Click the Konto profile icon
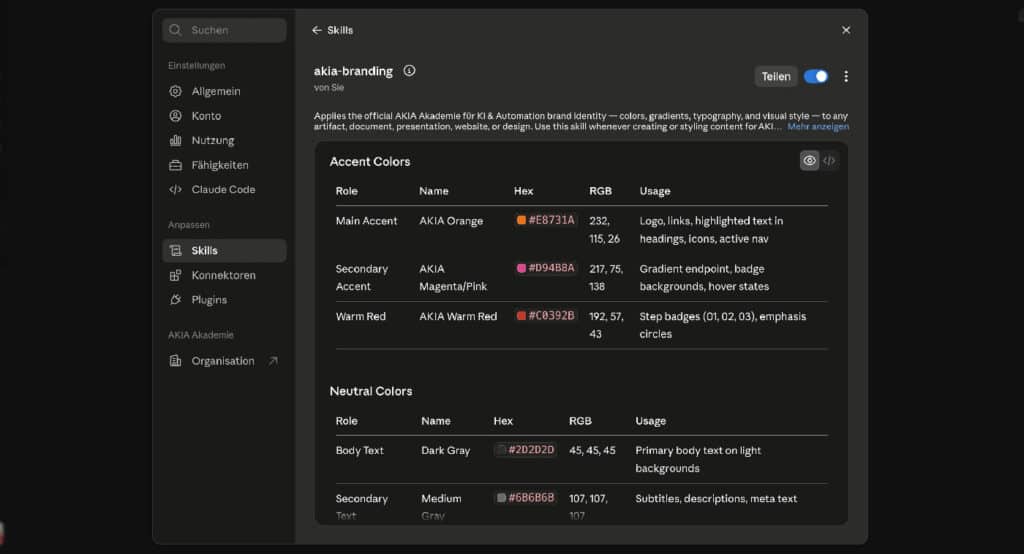This screenshot has width=1024, height=554. click(175, 116)
